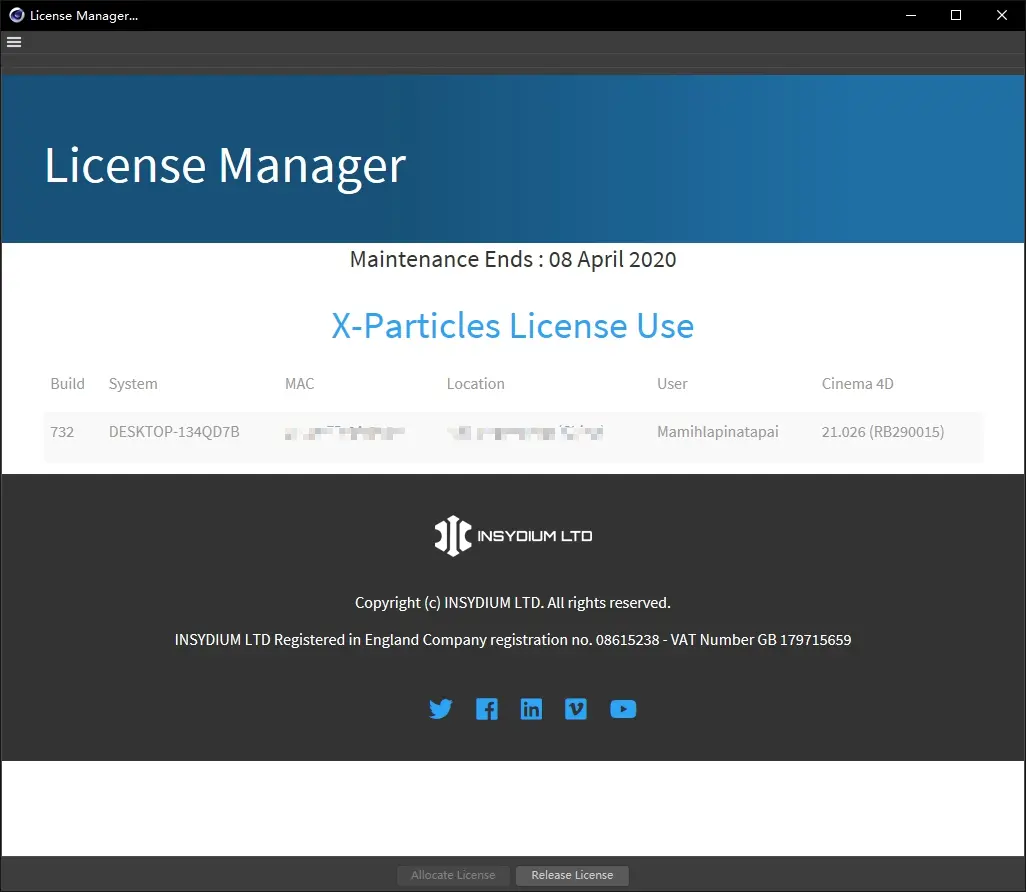Image resolution: width=1026 pixels, height=892 pixels.
Task: Click the Cinema 4D title bar icon
Action: (x=16, y=15)
